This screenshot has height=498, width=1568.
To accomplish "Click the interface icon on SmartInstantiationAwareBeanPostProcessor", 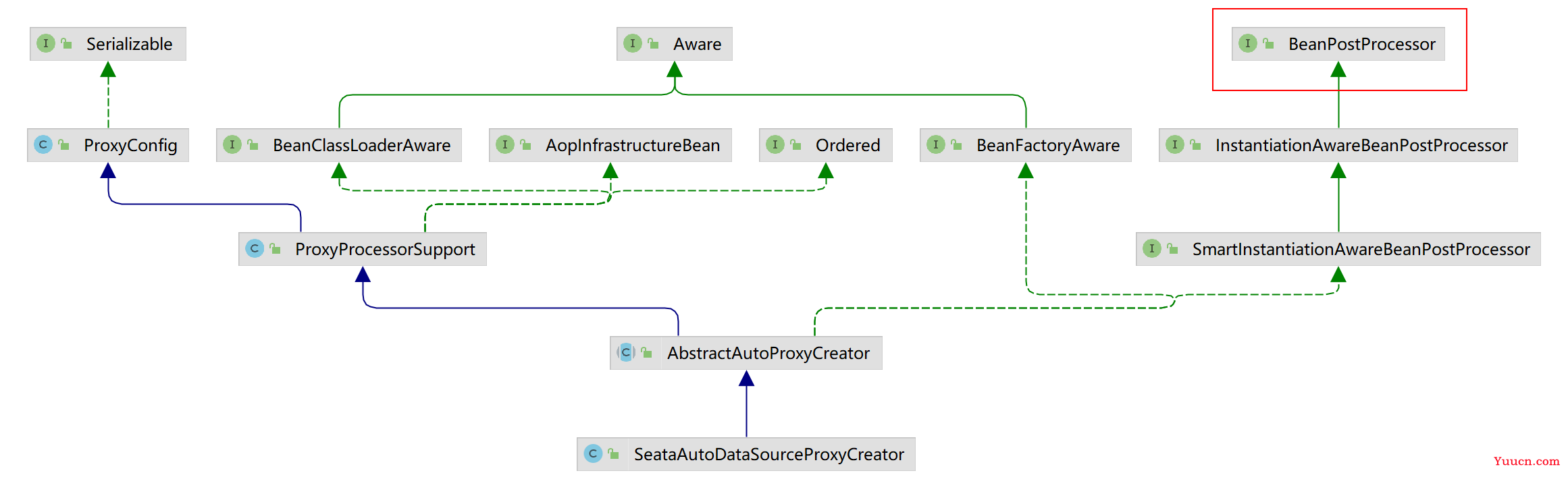I will pos(1152,248).
